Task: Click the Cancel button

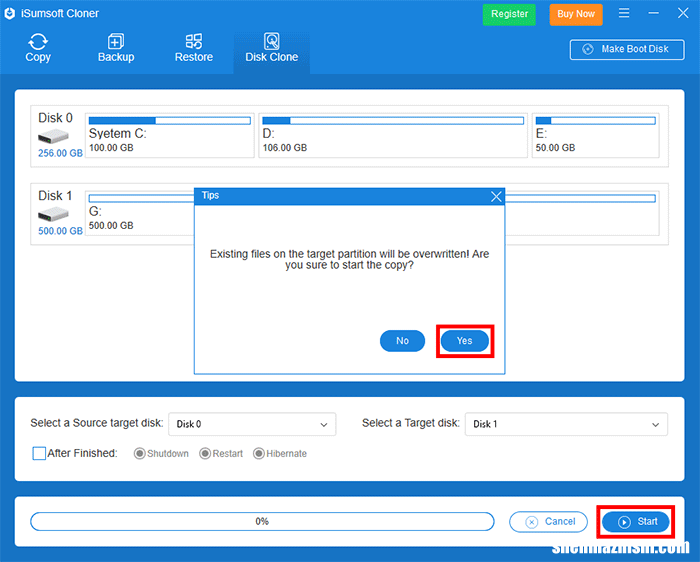Action: 548,522
